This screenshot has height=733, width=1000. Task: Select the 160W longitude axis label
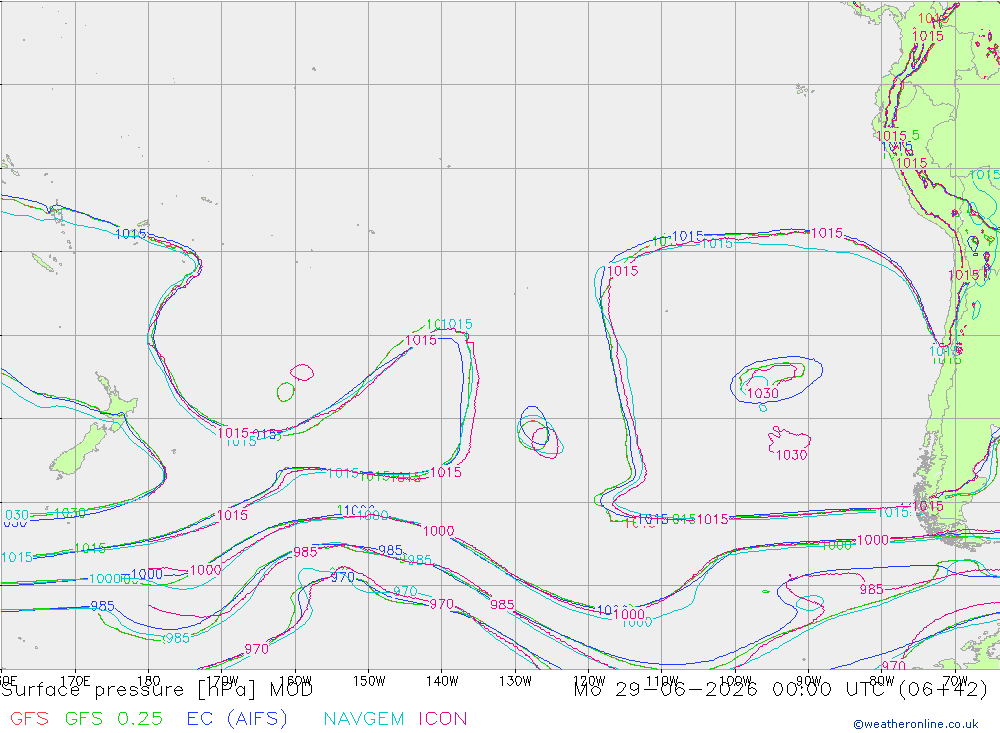point(295,681)
